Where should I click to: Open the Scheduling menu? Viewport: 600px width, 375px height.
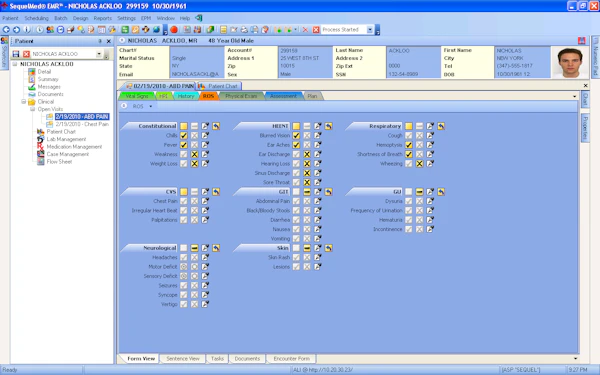click(x=36, y=18)
